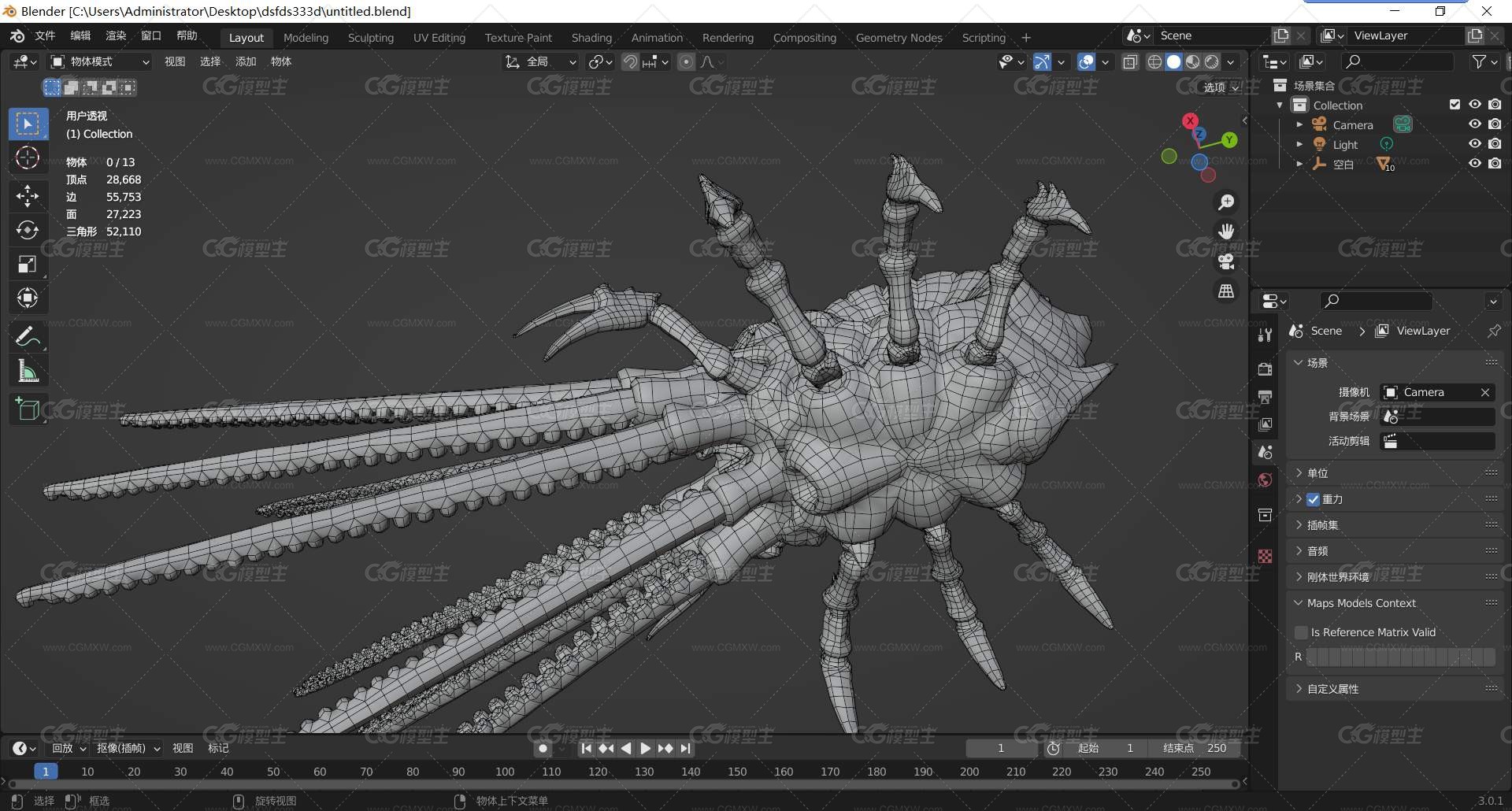Click the 结束点 end frame field
Image resolution: width=1512 pixels, height=811 pixels.
(1195, 748)
